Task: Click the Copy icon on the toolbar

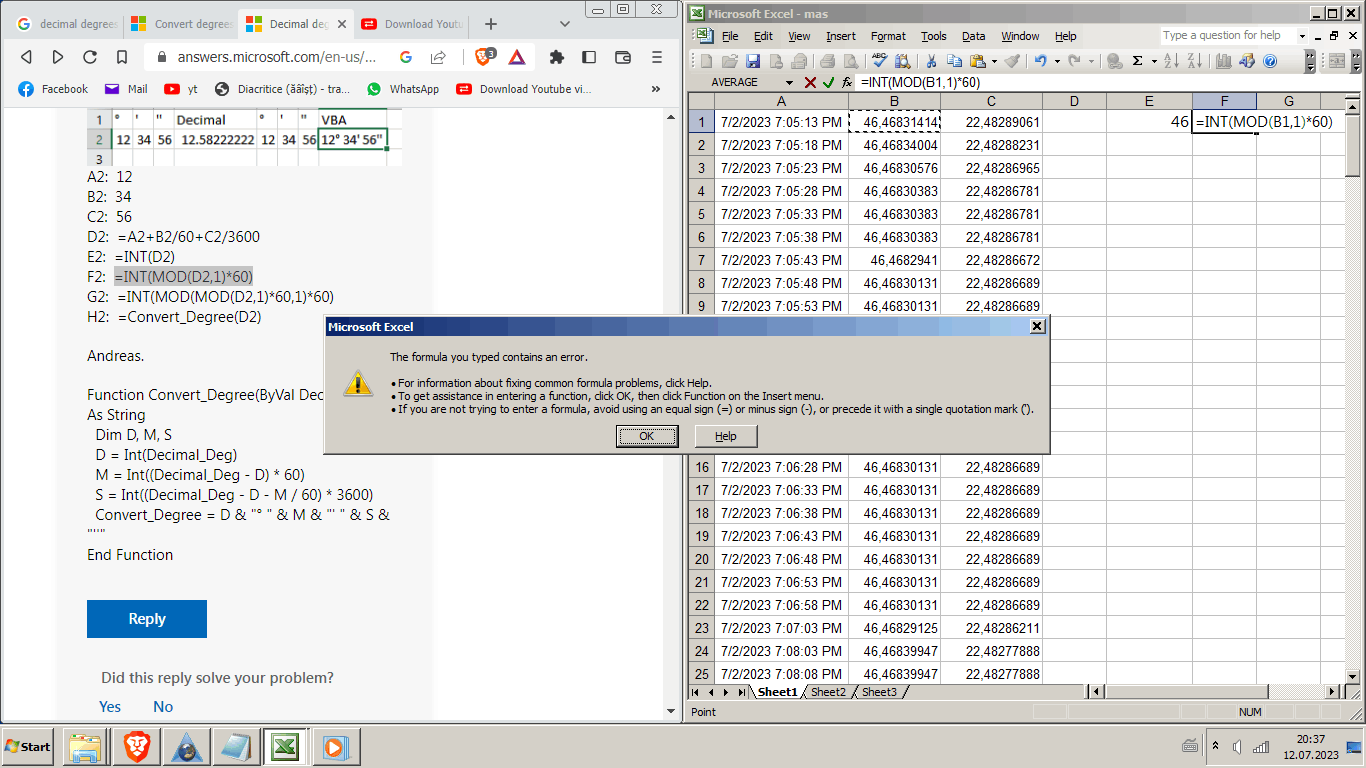Action: 956,61
